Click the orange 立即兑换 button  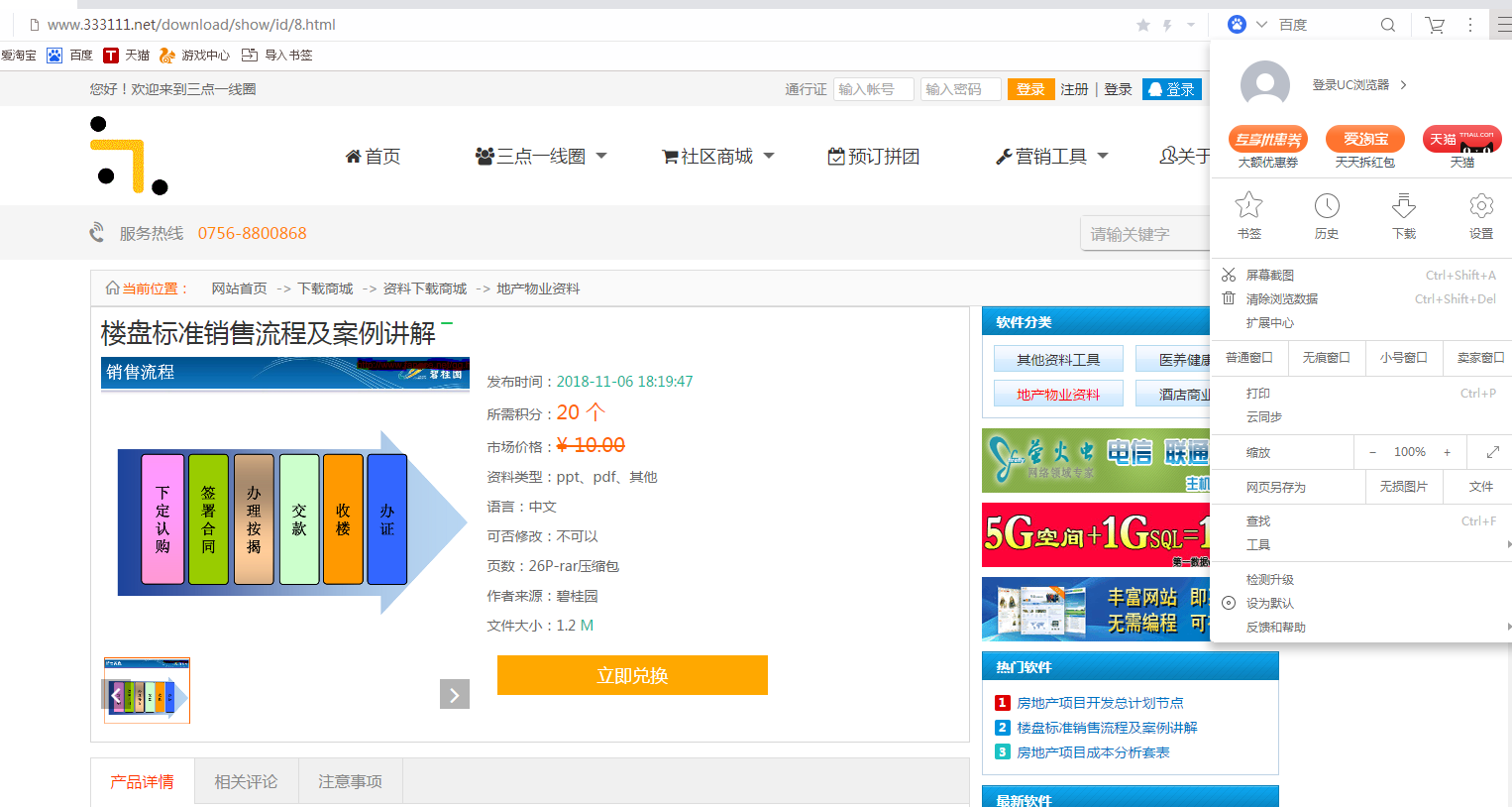632,675
